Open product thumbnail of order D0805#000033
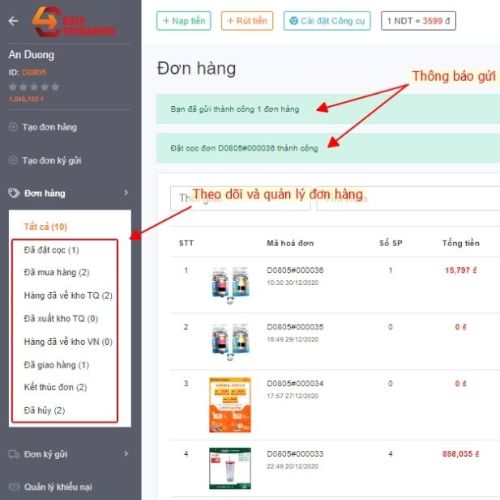The height and width of the screenshot is (500, 500). coord(230,468)
